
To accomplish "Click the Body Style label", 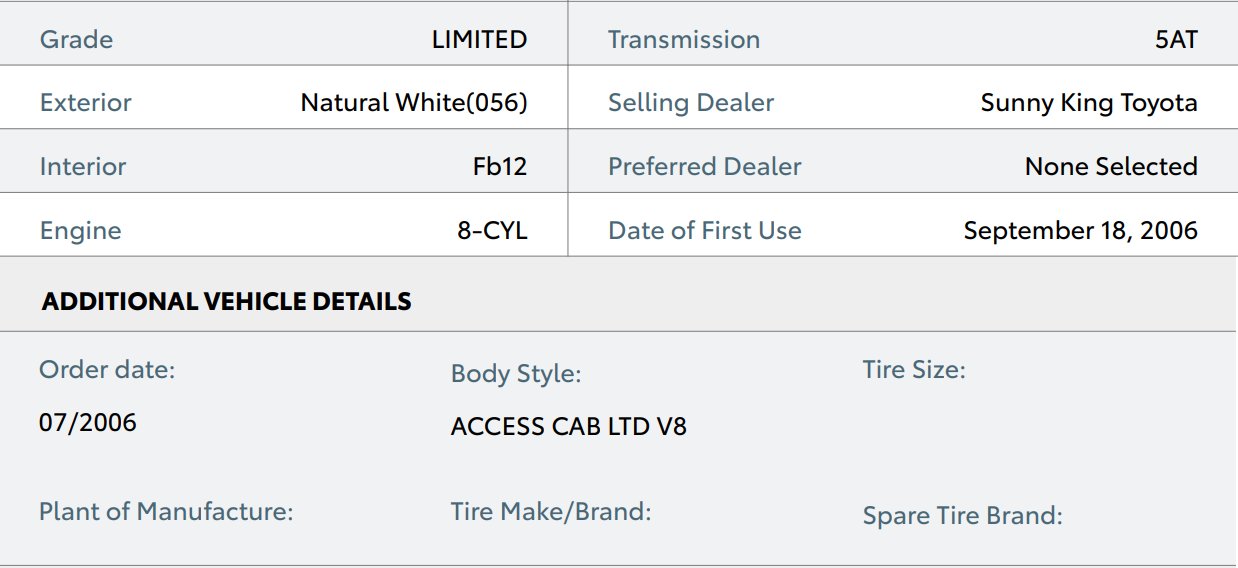I will click(x=516, y=374).
